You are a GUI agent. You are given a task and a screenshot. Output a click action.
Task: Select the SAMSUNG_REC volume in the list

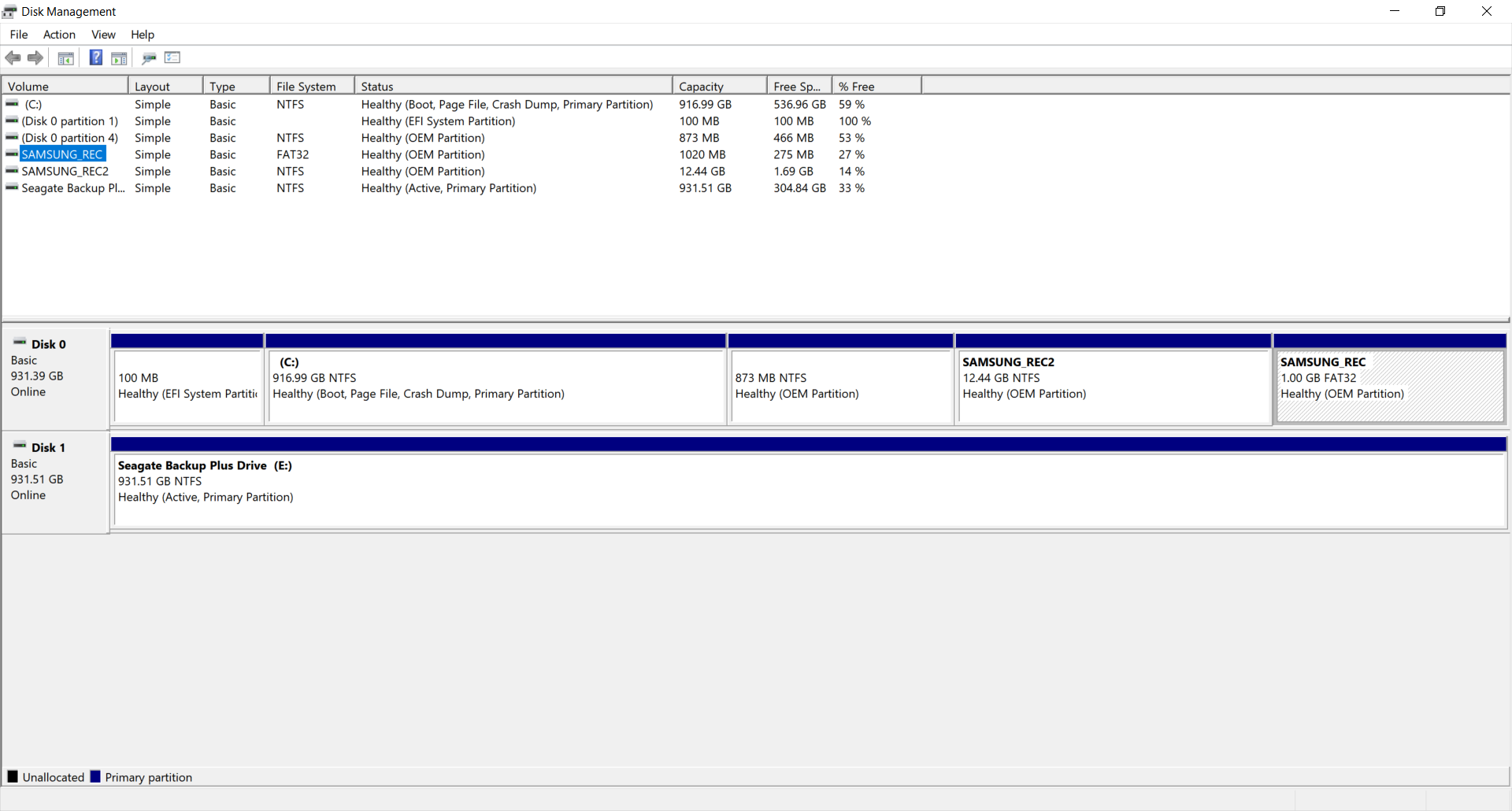click(62, 154)
